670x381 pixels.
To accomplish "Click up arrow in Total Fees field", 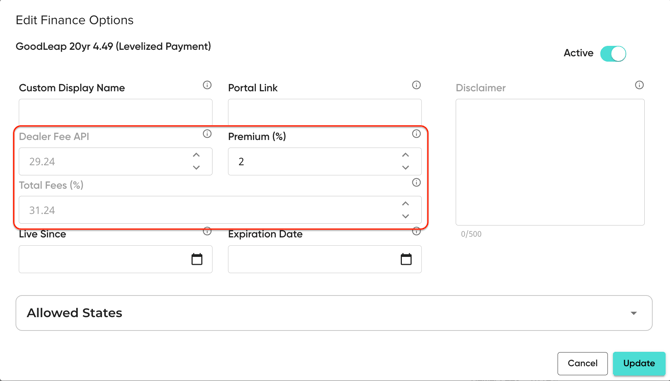I will coord(406,204).
